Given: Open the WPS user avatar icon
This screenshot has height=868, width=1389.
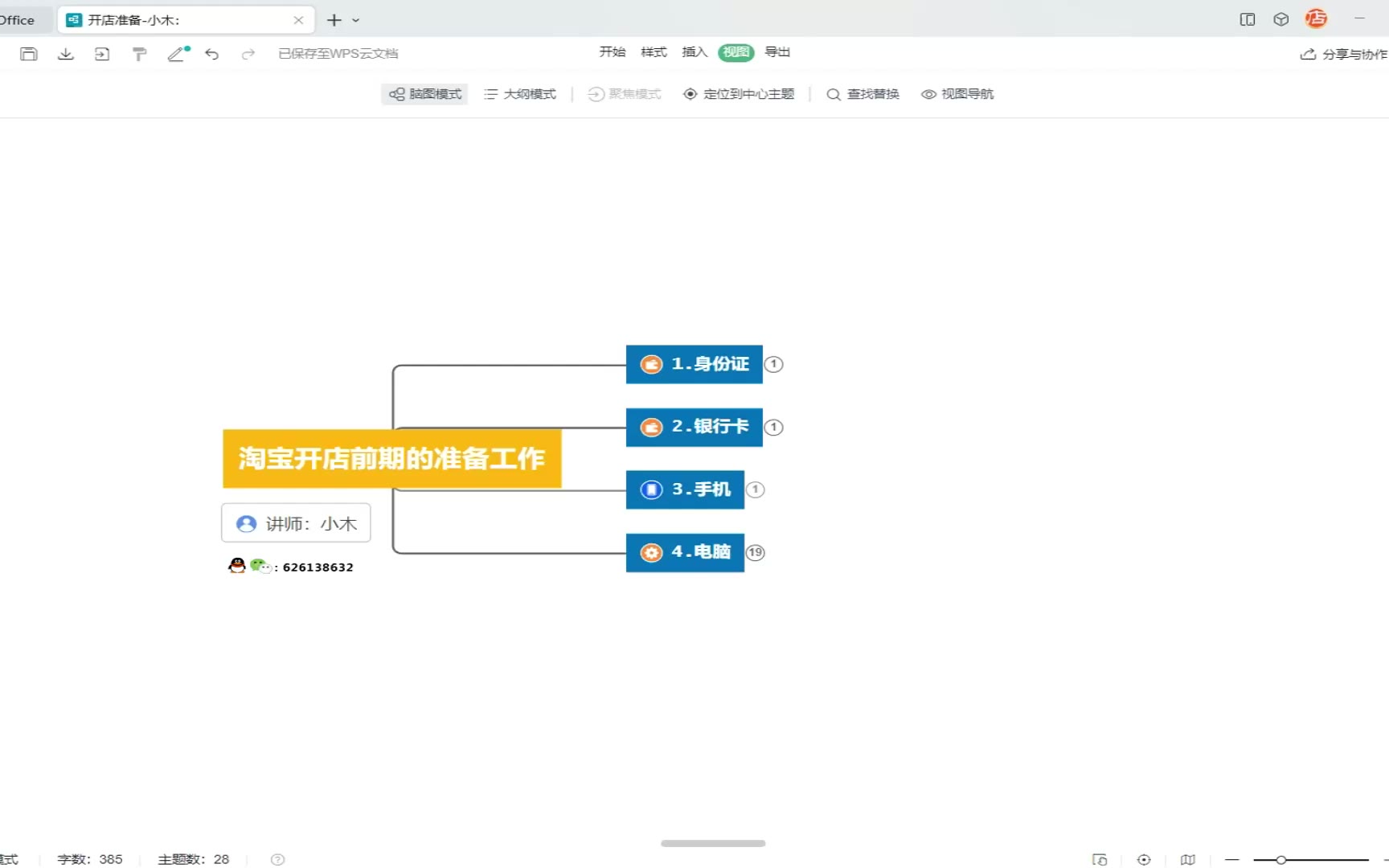Looking at the screenshot, I should coord(1316,19).
